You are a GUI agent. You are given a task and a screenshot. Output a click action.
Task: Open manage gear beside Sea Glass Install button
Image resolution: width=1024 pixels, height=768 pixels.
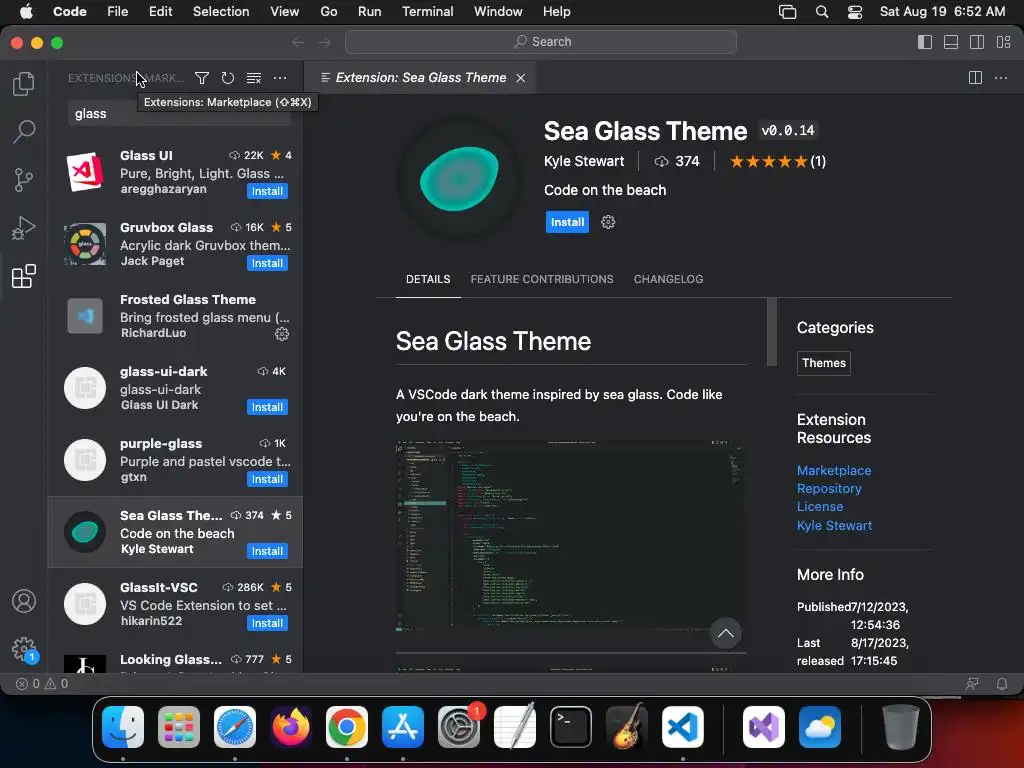(x=608, y=222)
